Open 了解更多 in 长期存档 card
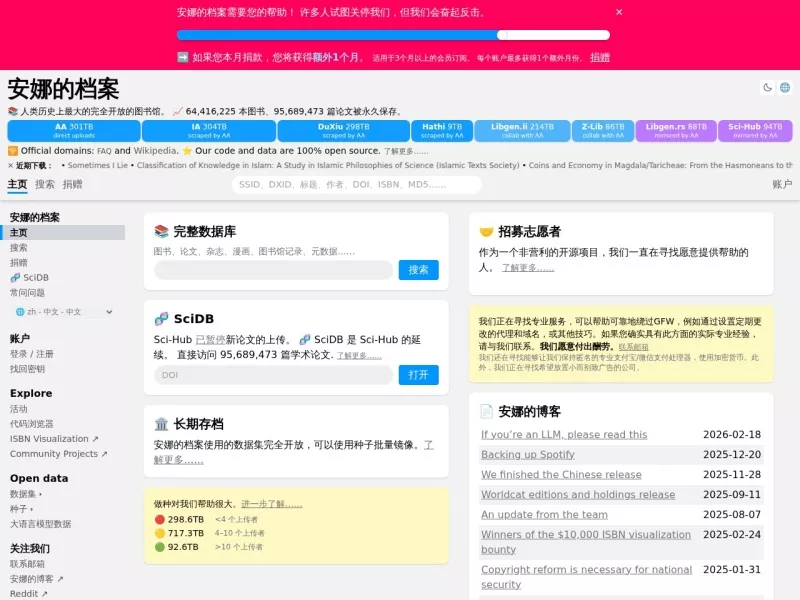800x600 pixels. (x=293, y=453)
